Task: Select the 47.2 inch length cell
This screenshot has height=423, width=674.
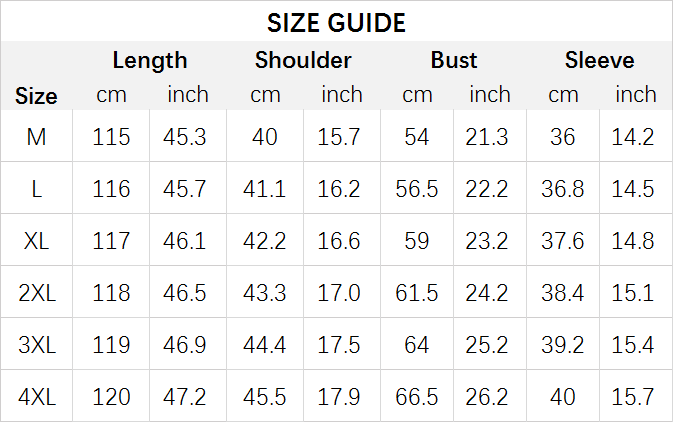Action: click(x=184, y=397)
